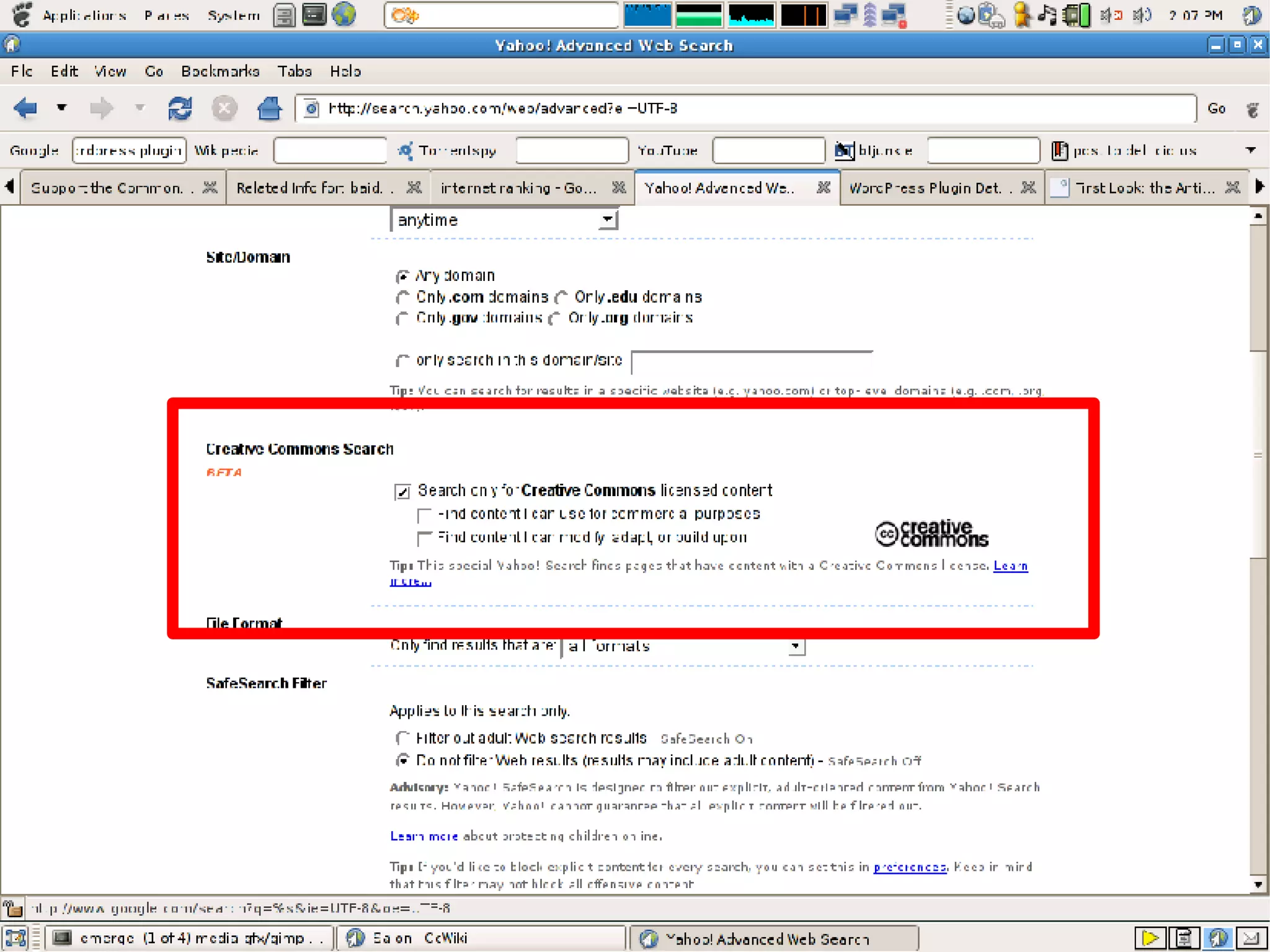The height and width of the screenshot is (952, 1270).
Task: Click the Forward navigation arrow
Action: (101, 109)
